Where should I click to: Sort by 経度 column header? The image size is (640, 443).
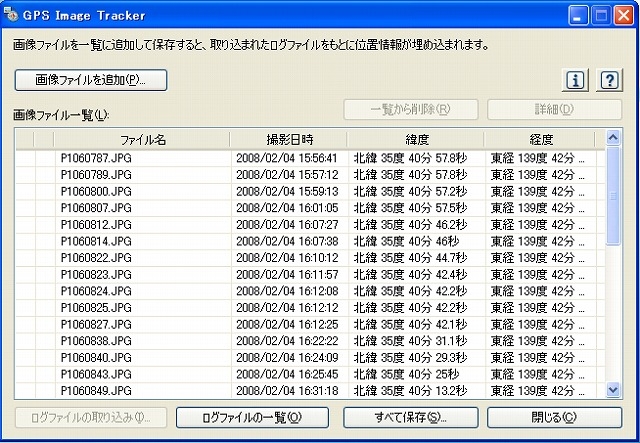(x=540, y=140)
